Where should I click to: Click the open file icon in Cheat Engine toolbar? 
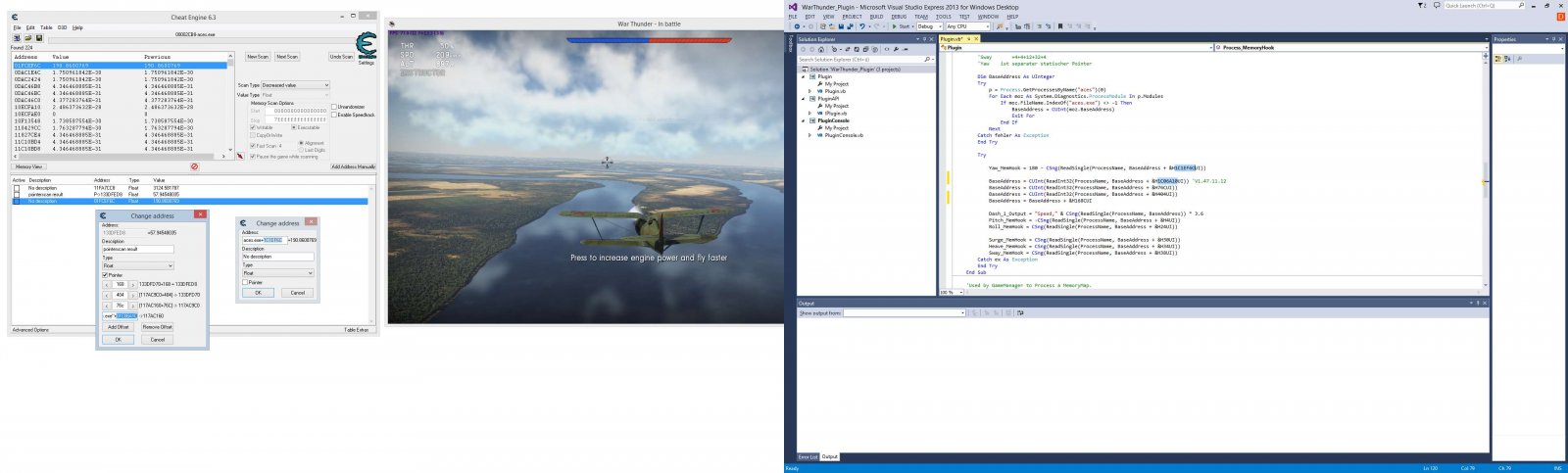(x=28, y=38)
